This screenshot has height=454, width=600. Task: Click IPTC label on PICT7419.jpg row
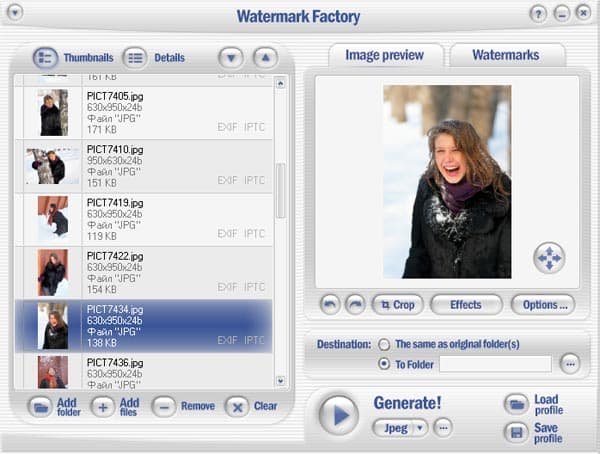pos(254,233)
